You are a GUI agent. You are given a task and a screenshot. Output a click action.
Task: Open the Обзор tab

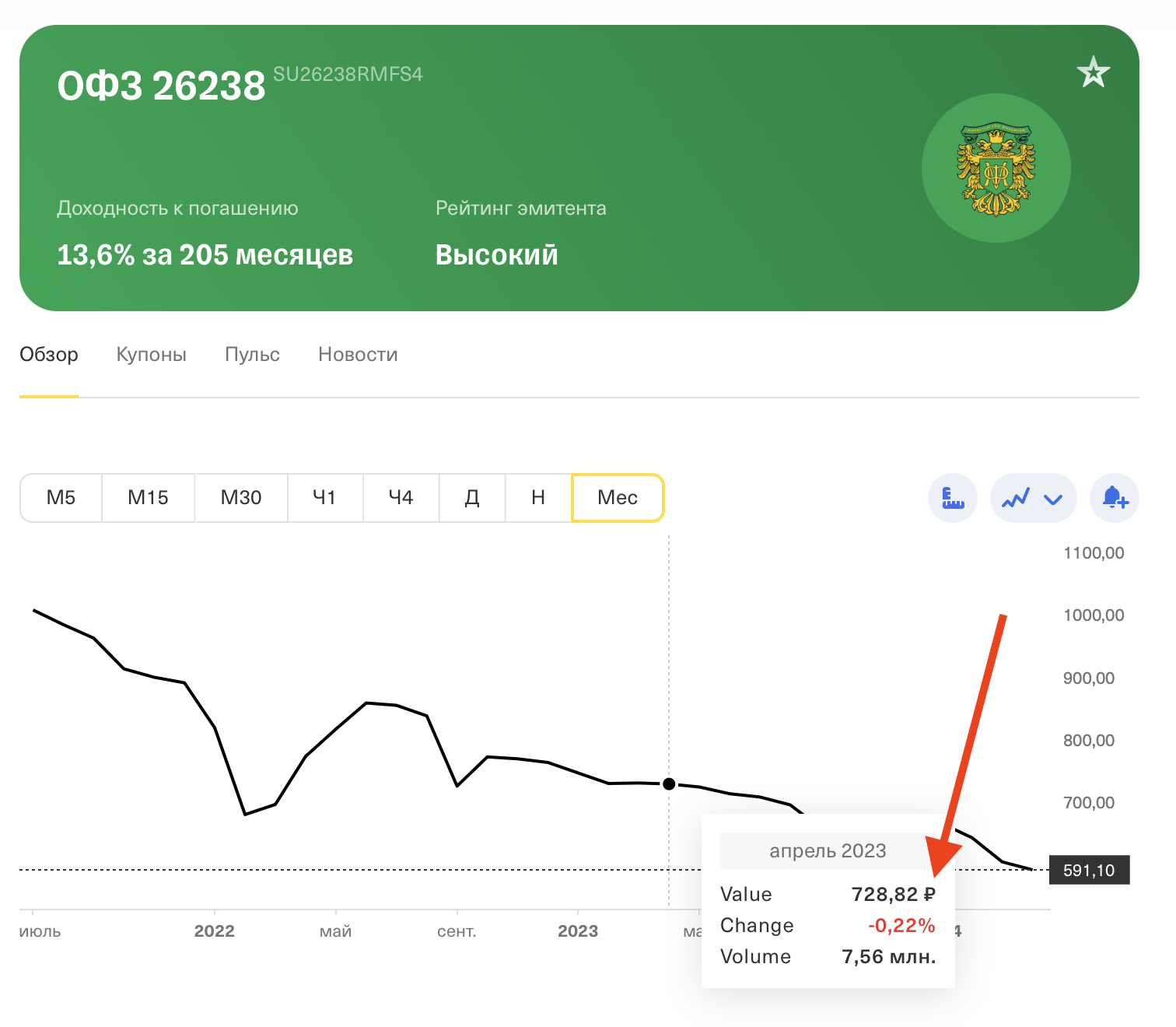(49, 355)
